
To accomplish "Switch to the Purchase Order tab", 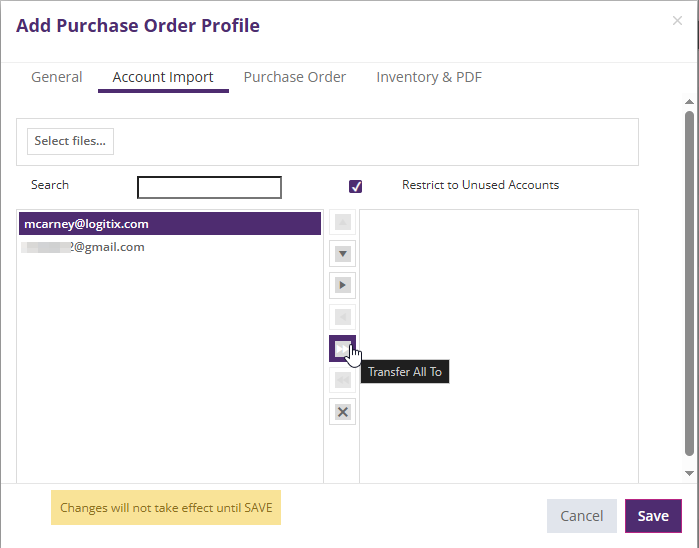I will coord(295,77).
